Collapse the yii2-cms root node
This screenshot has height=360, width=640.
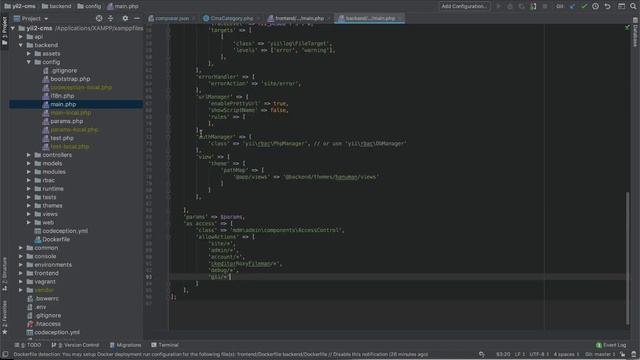13,28
